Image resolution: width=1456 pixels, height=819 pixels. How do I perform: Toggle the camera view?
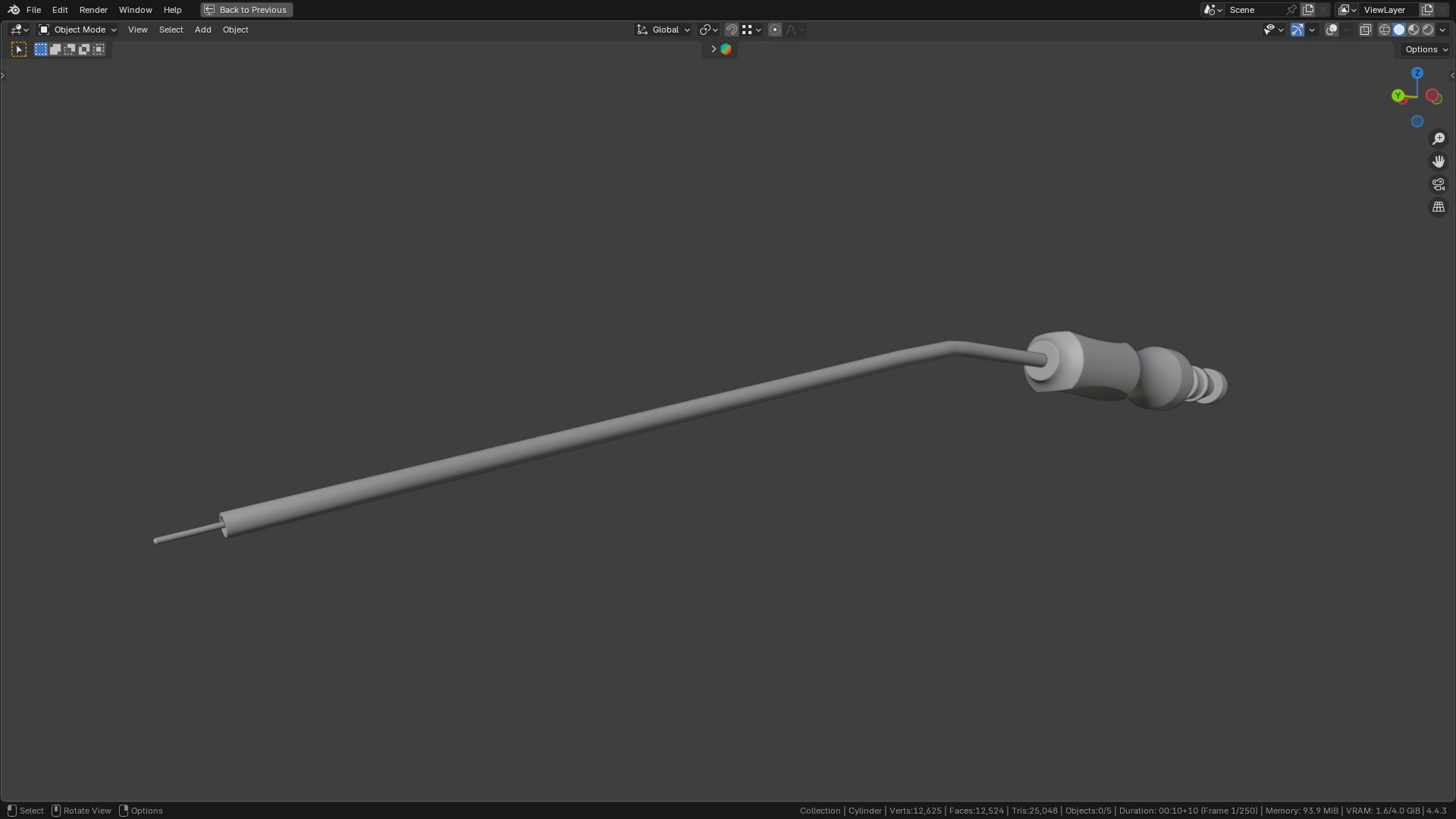tap(1439, 184)
